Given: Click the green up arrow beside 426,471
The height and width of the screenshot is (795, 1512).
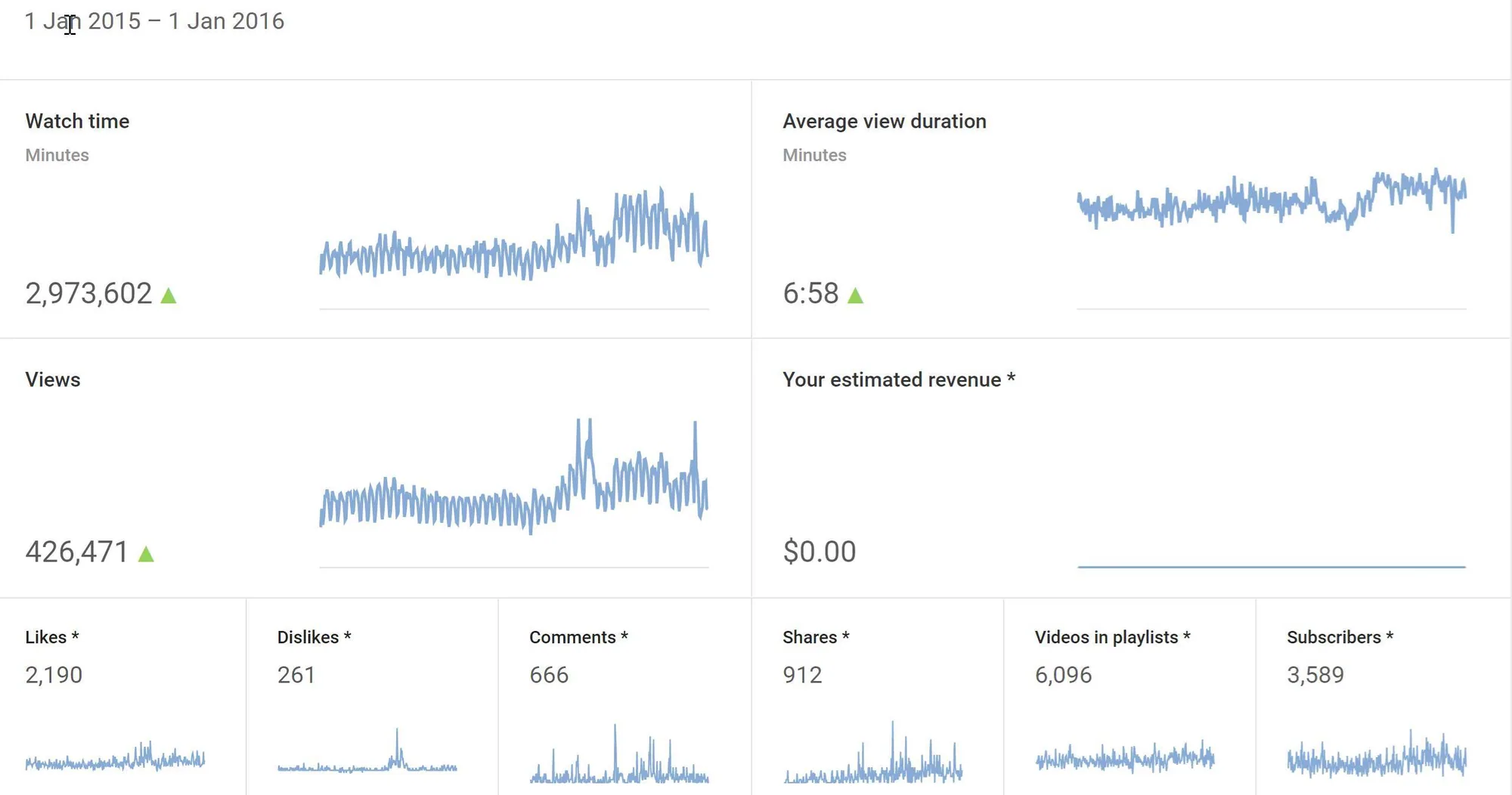Looking at the screenshot, I should 146,554.
